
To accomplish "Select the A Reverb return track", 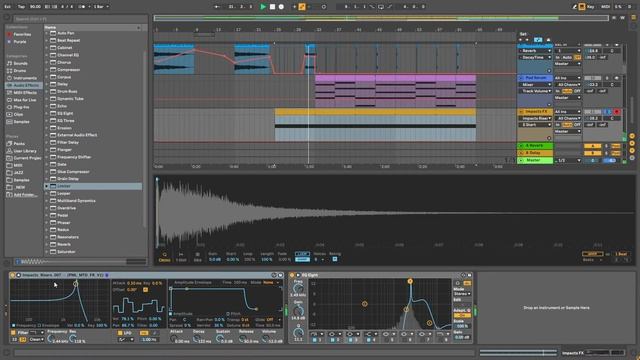I will point(535,146).
